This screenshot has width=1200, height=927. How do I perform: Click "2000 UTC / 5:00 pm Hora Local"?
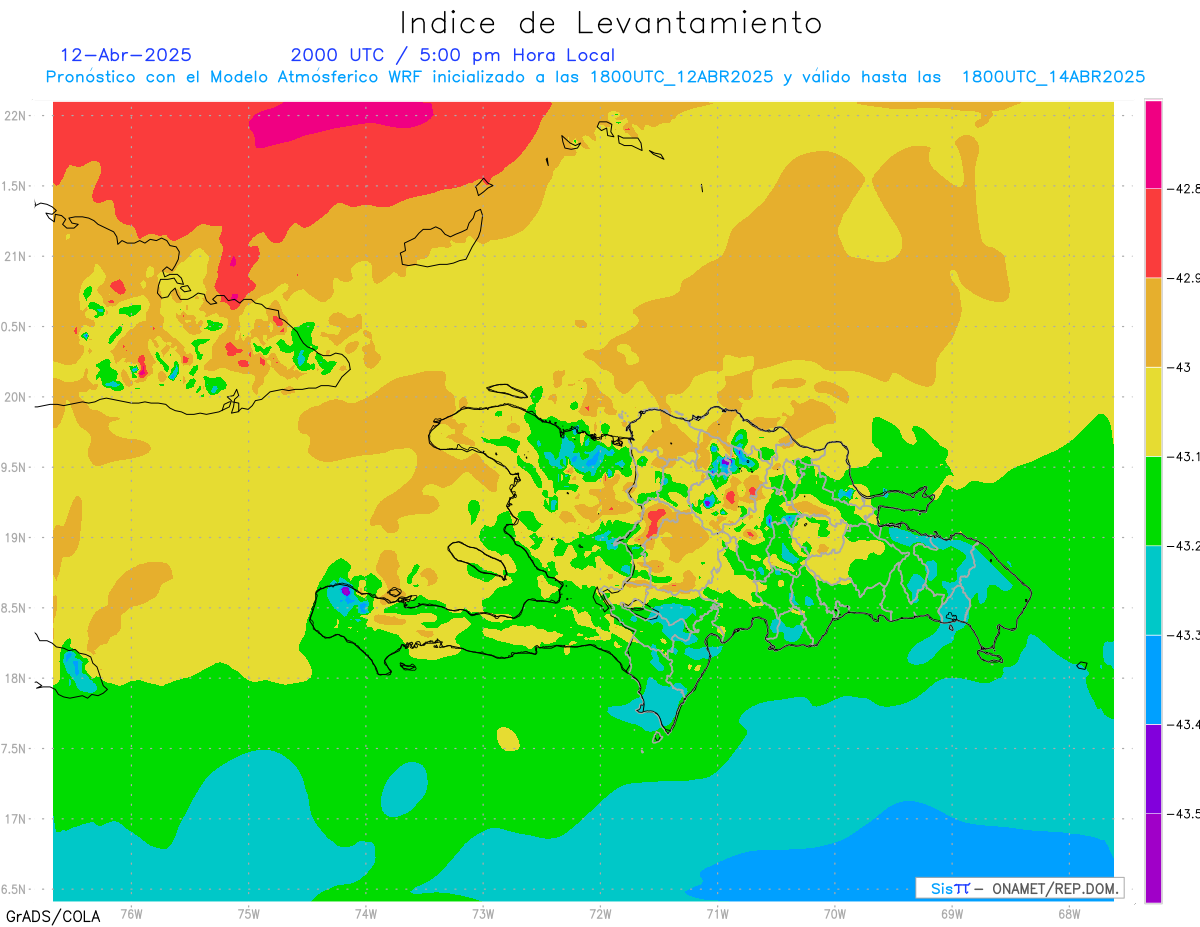[x=453, y=56]
